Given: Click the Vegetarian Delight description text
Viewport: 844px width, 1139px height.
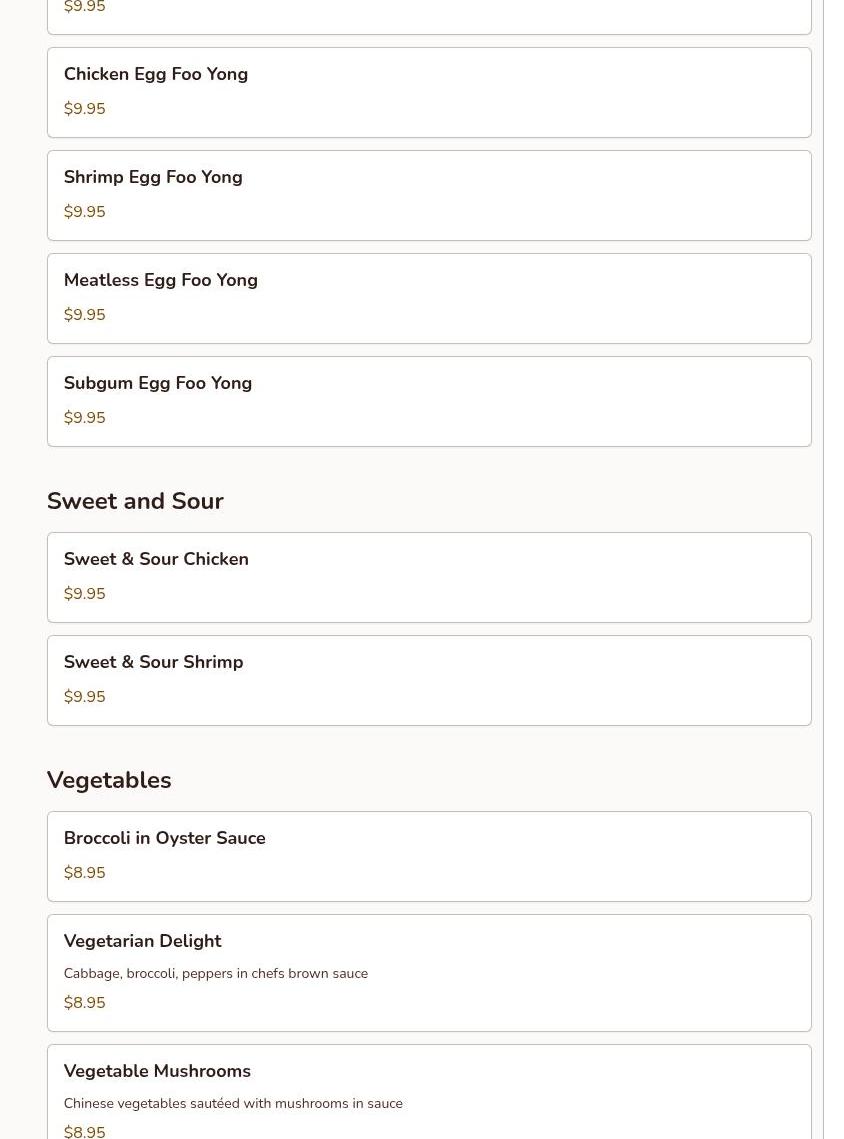Looking at the screenshot, I should pyautogui.click(x=216, y=974).
